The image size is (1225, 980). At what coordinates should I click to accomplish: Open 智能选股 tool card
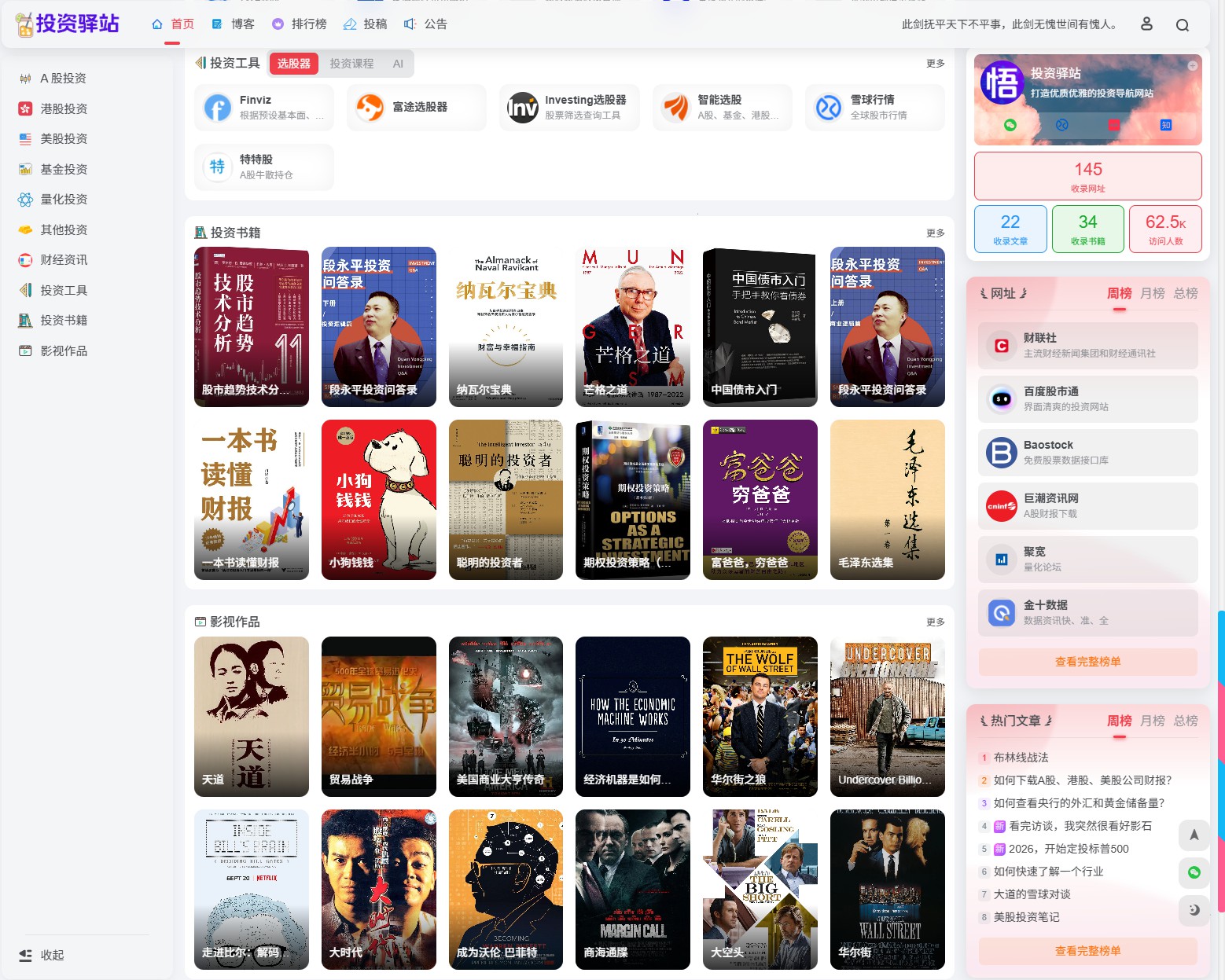pyautogui.click(x=723, y=107)
